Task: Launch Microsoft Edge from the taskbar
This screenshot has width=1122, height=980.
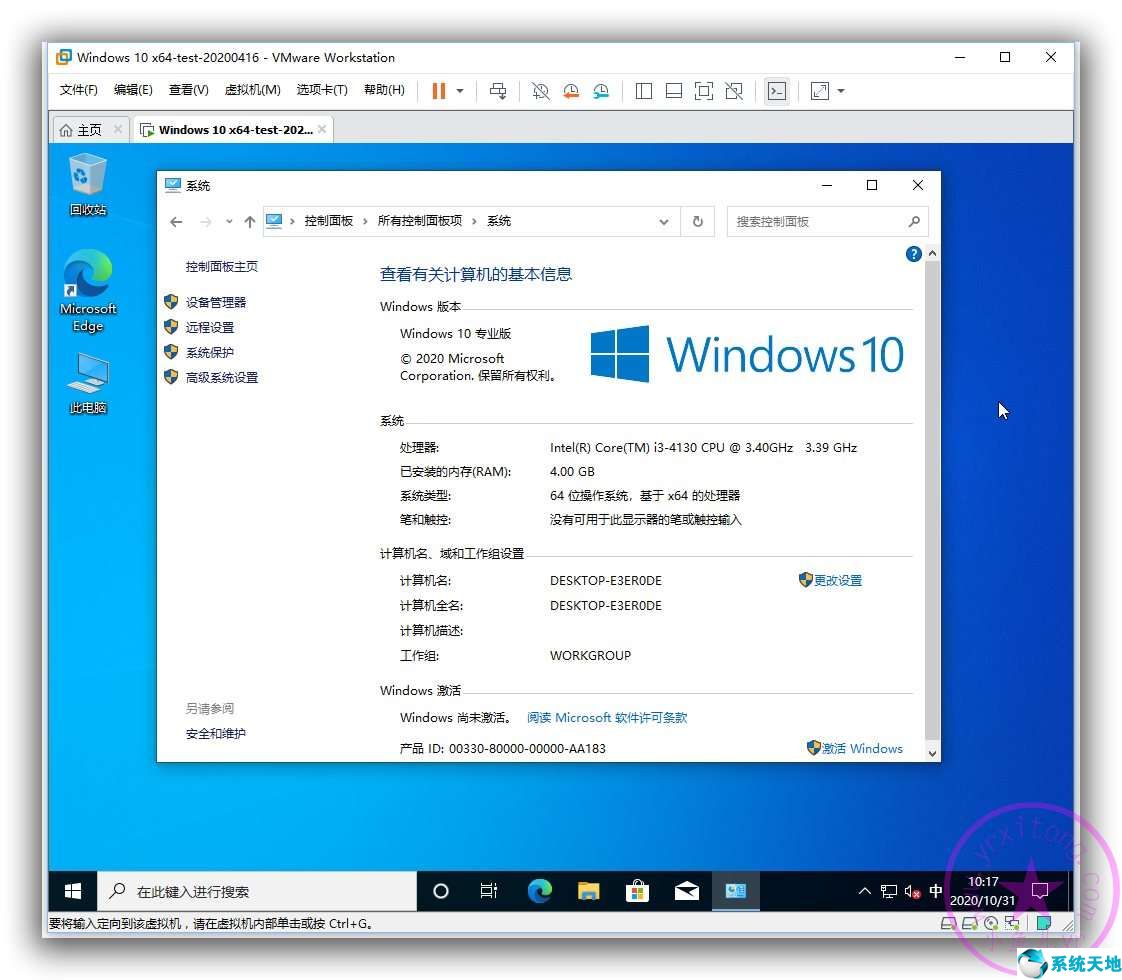Action: coord(540,890)
